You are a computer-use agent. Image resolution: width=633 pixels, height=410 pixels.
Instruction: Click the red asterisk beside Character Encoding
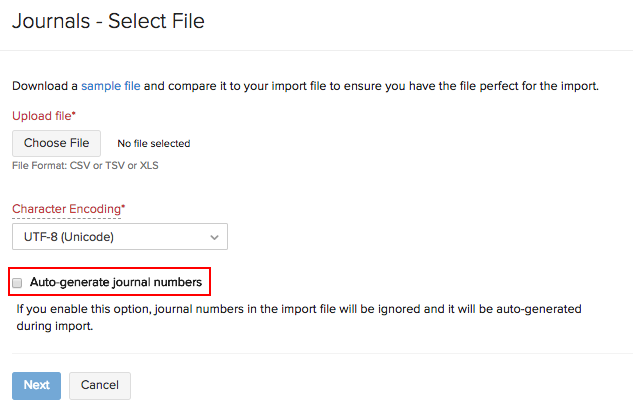click(123, 207)
